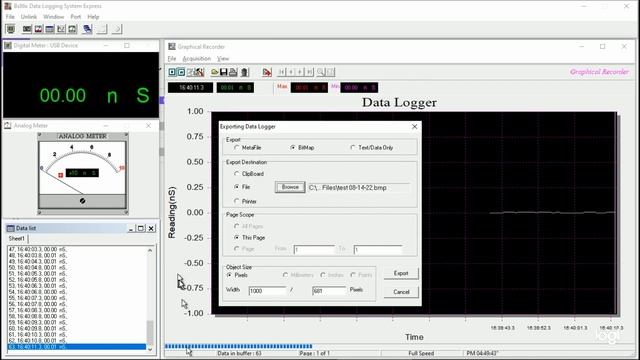Click the Cancel button
640x360 pixels.
click(401, 292)
